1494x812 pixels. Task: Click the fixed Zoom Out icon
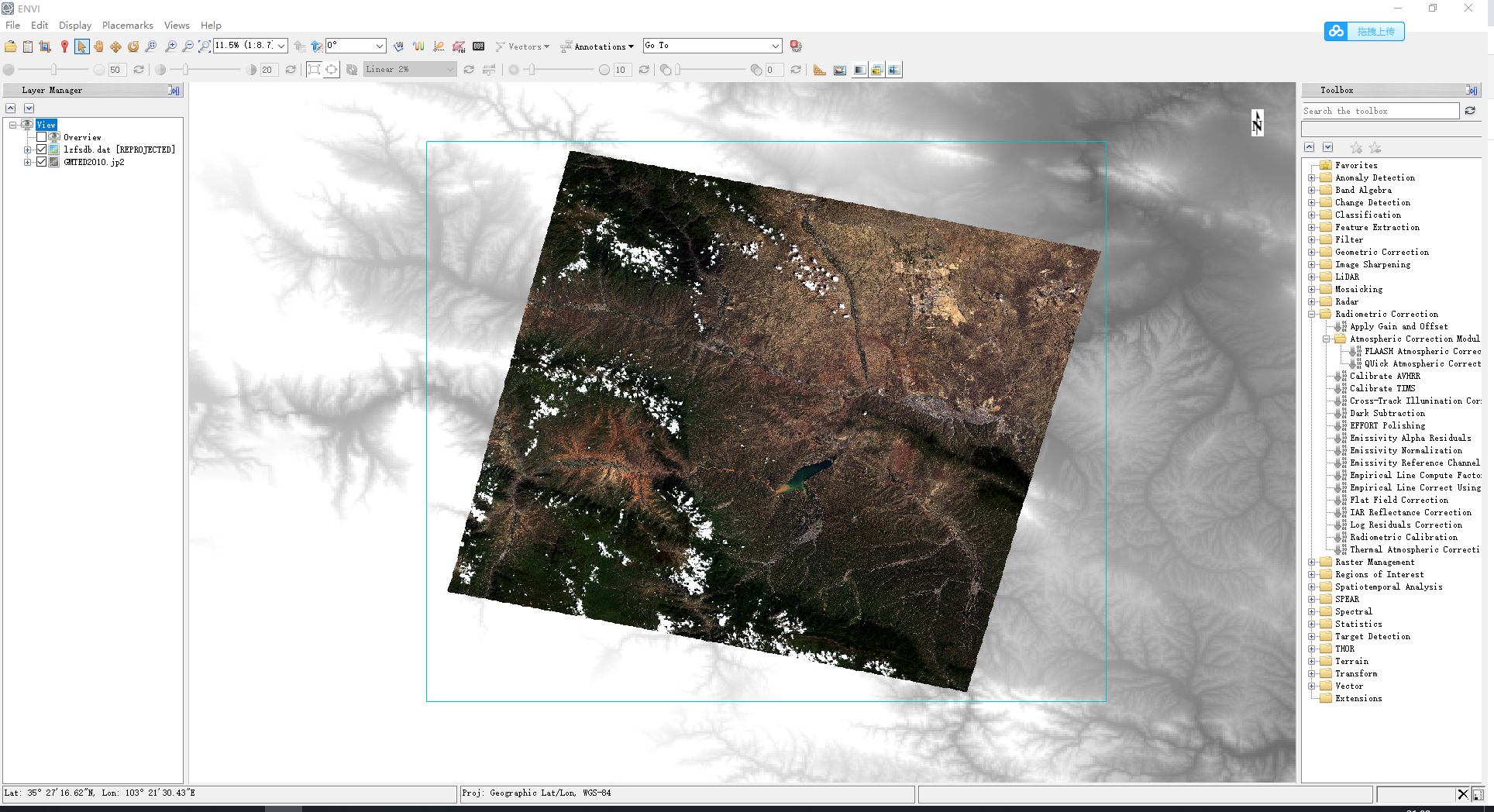coord(188,46)
